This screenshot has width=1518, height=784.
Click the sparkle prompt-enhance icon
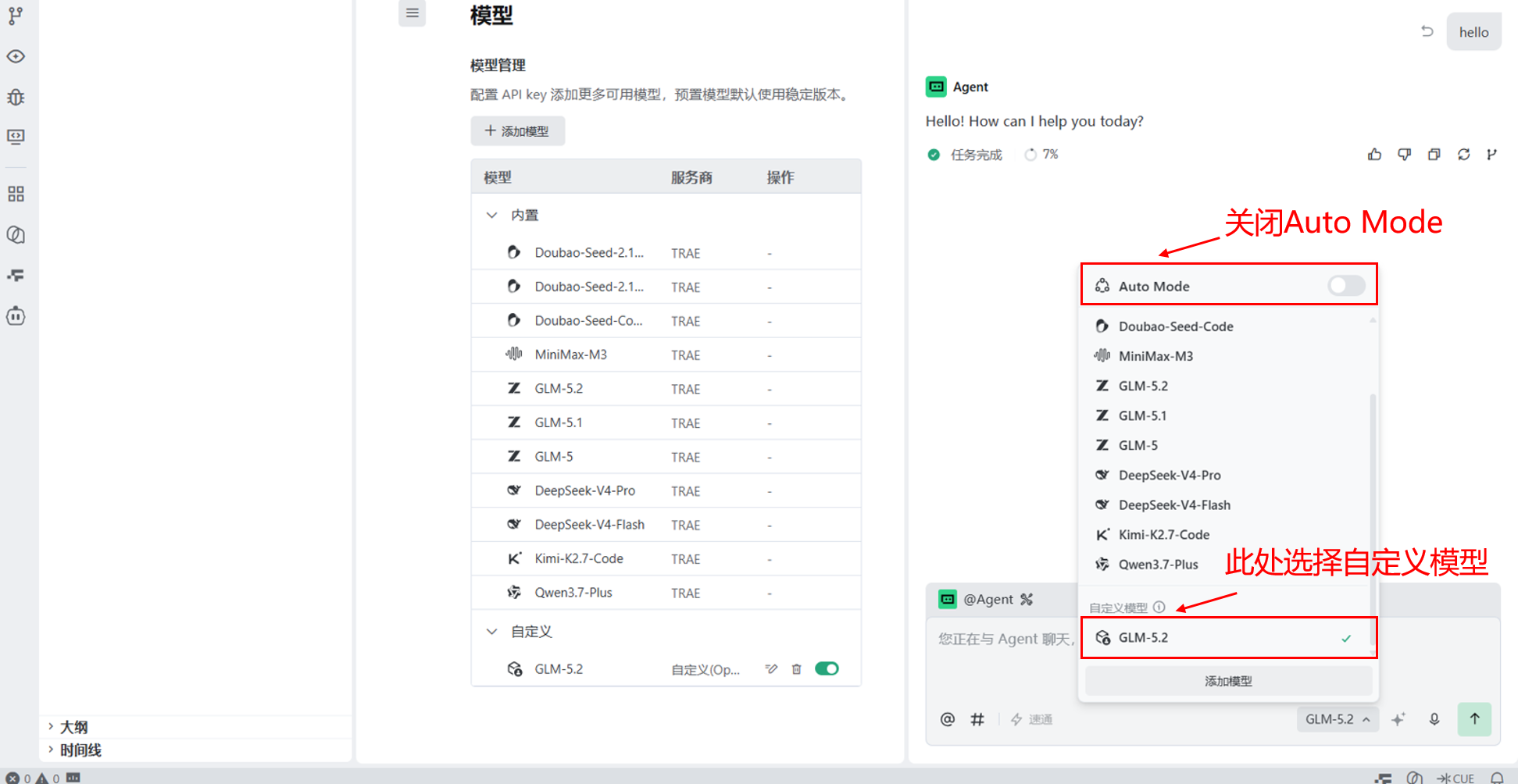point(1398,719)
